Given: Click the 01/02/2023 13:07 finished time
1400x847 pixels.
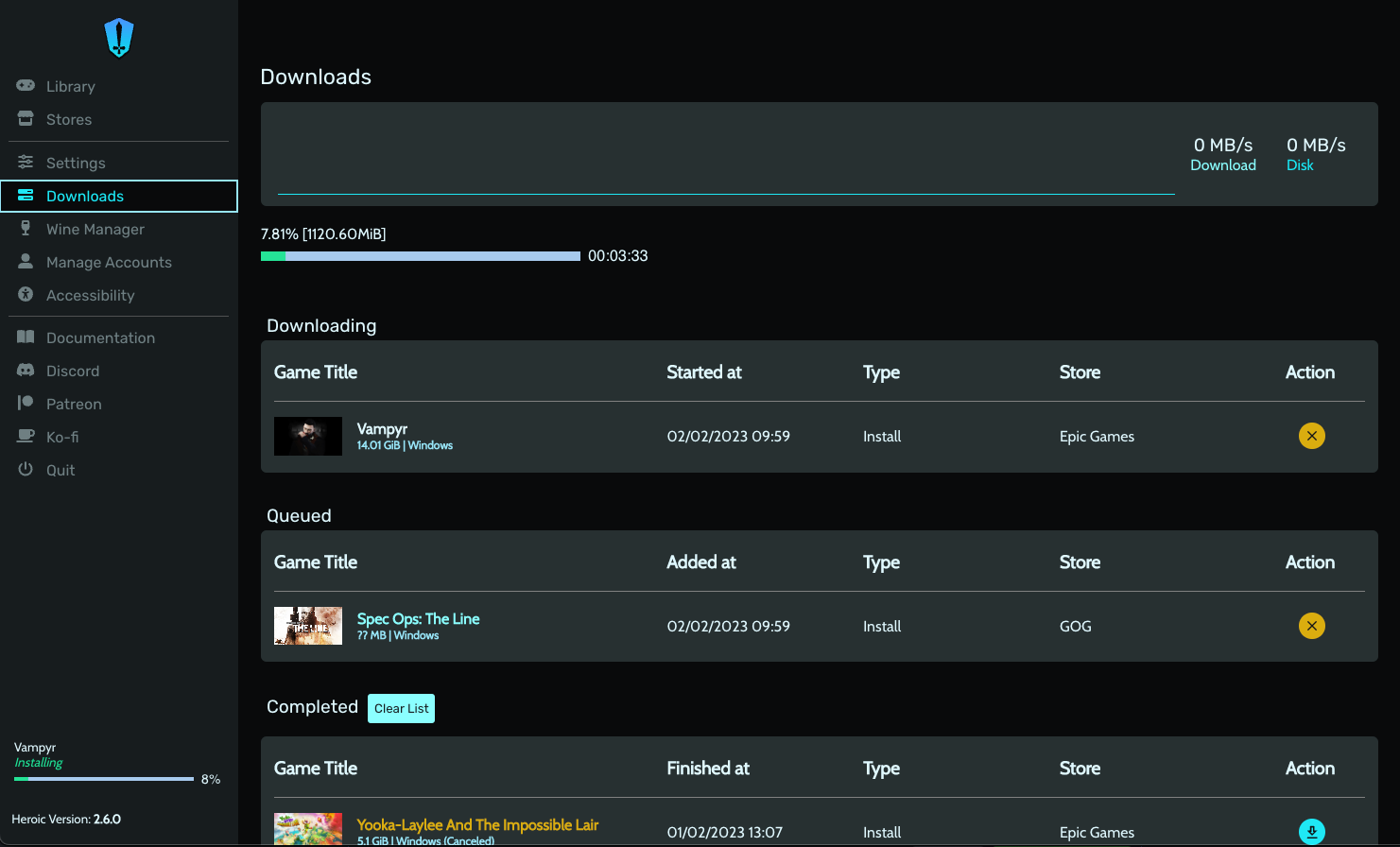Looking at the screenshot, I should (725, 832).
